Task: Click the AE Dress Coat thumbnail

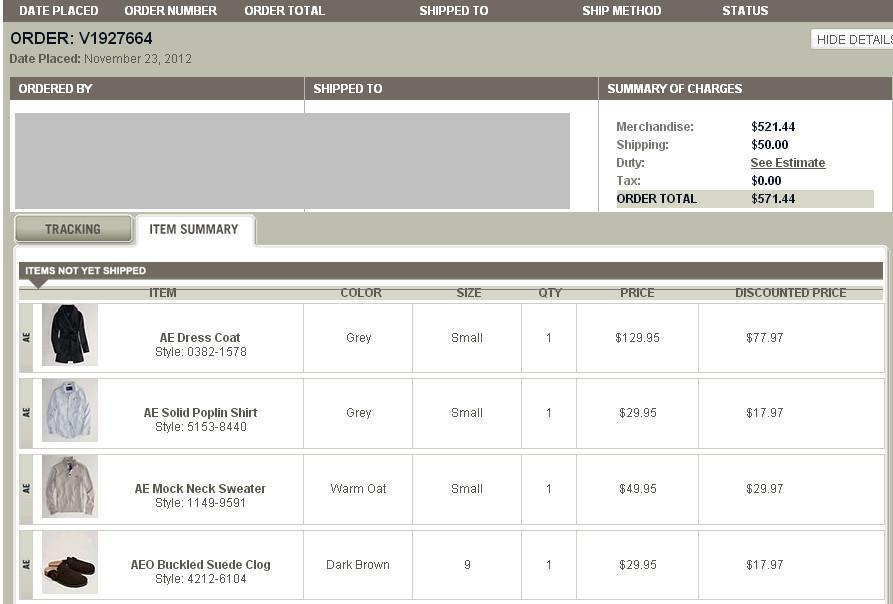Action: pyautogui.click(x=70, y=335)
